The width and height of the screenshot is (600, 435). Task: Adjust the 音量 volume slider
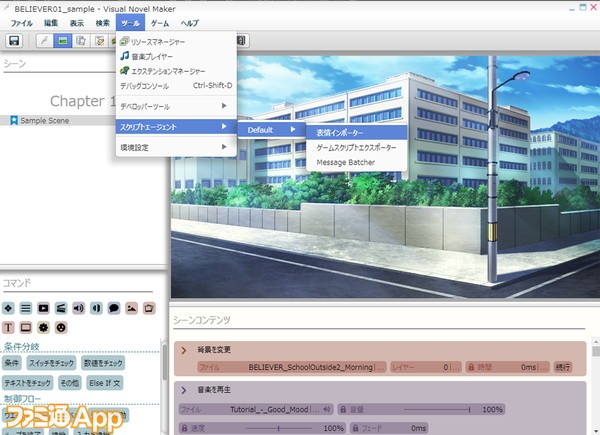coord(437,409)
